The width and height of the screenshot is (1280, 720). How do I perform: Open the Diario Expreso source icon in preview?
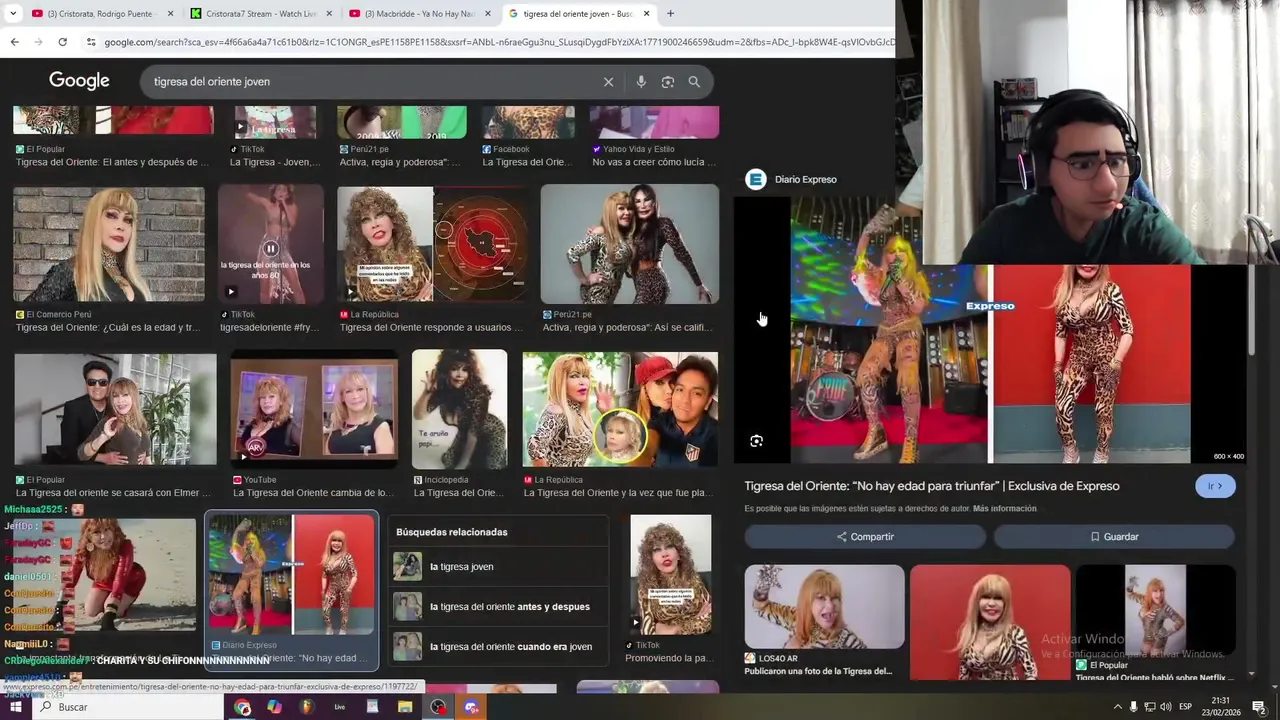click(756, 180)
